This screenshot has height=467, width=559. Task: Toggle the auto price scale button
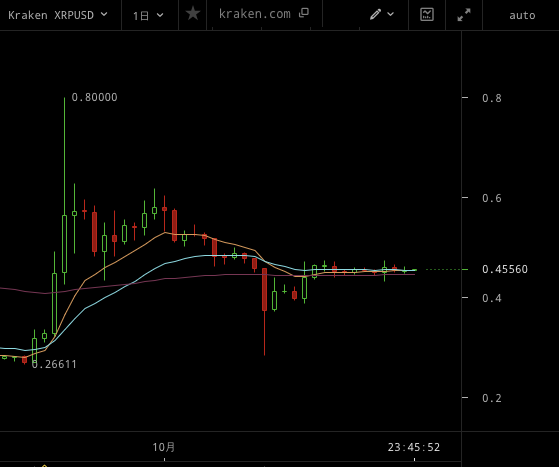pyautogui.click(x=522, y=15)
